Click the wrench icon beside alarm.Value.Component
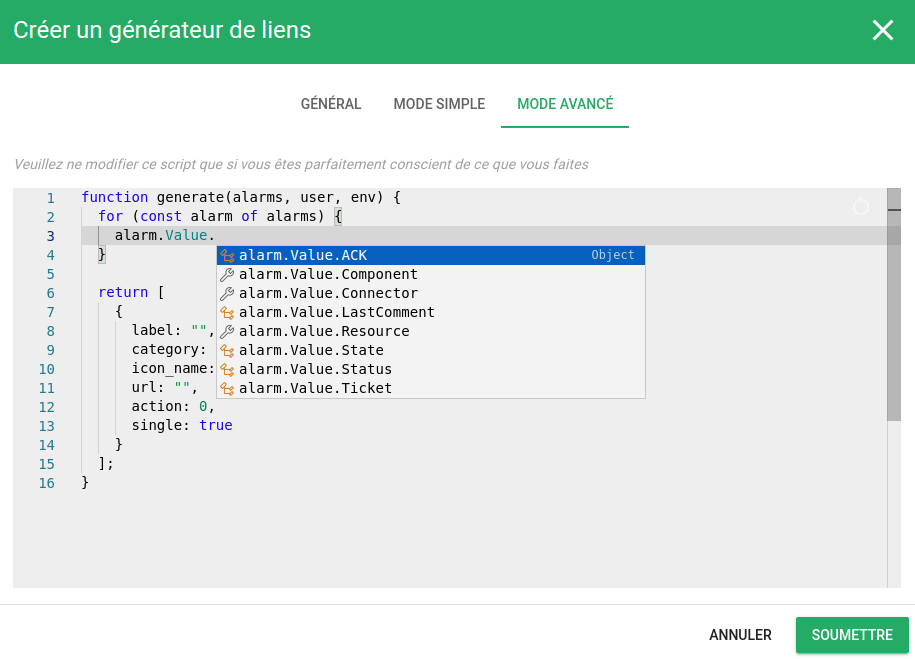Screen dimensions: 915x659 pyautogui.click(x=227, y=274)
